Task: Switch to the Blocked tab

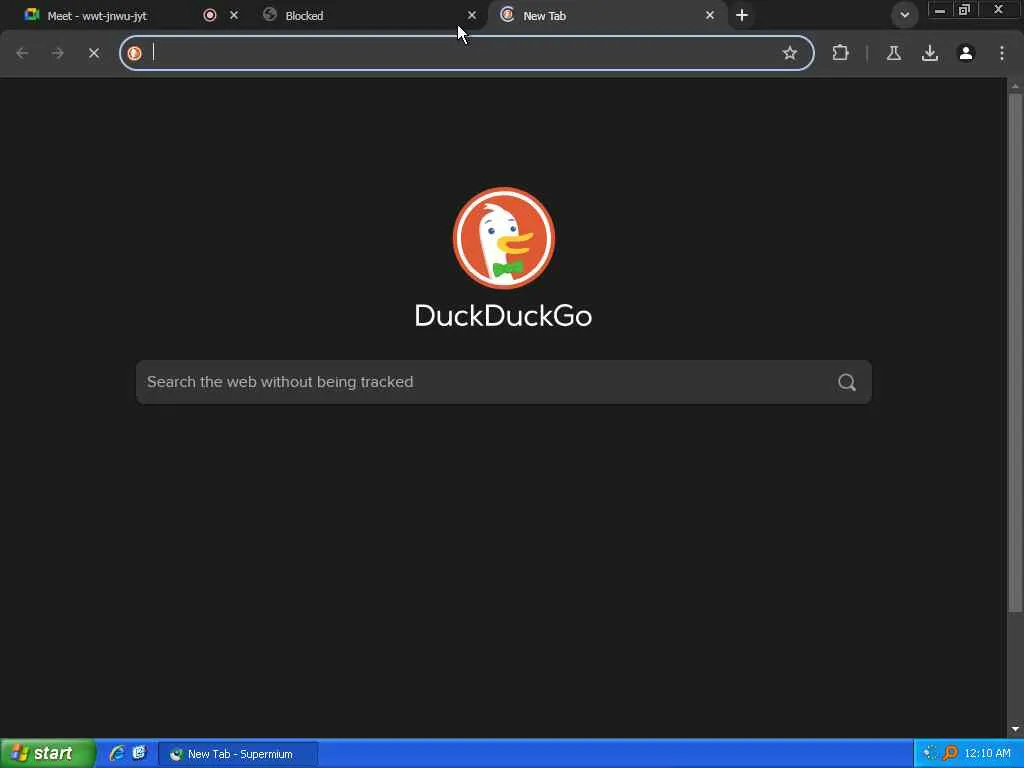Action: pyautogui.click(x=369, y=15)
